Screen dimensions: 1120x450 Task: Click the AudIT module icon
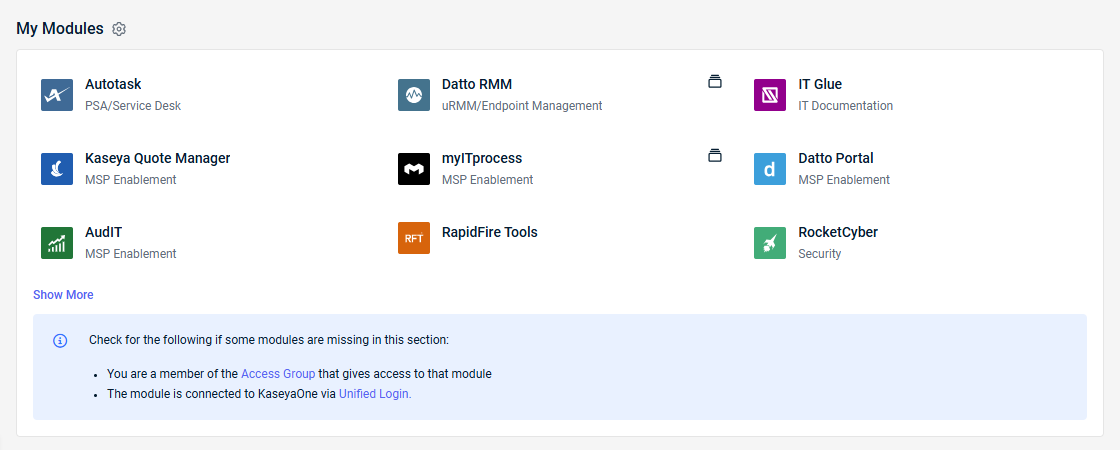click(x=57, y=243)
